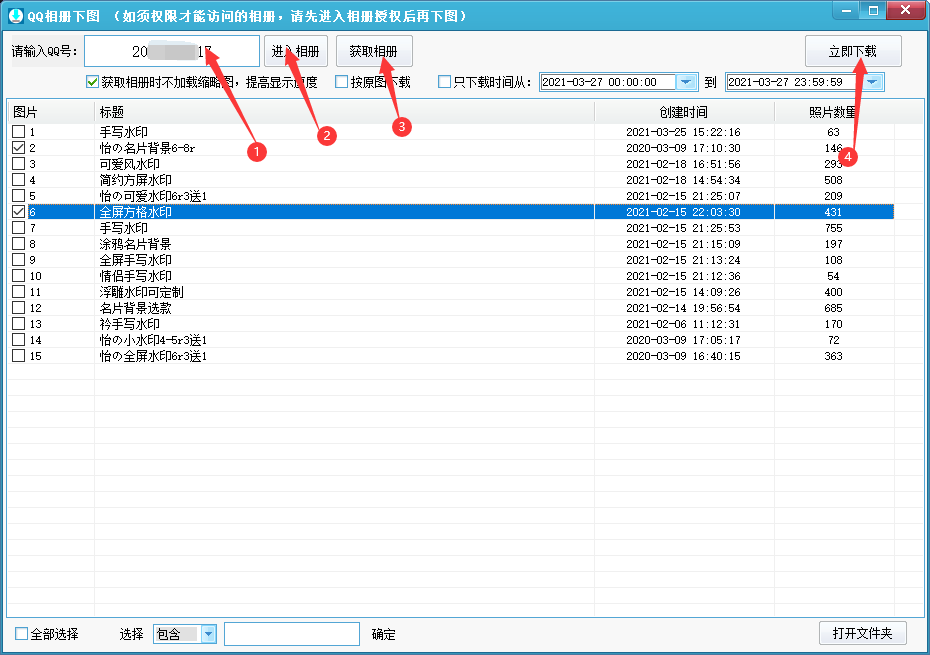Tick checkbox for row 7 手写水印
The width and height of the screenshot is (930, 655).
(18, 228)
